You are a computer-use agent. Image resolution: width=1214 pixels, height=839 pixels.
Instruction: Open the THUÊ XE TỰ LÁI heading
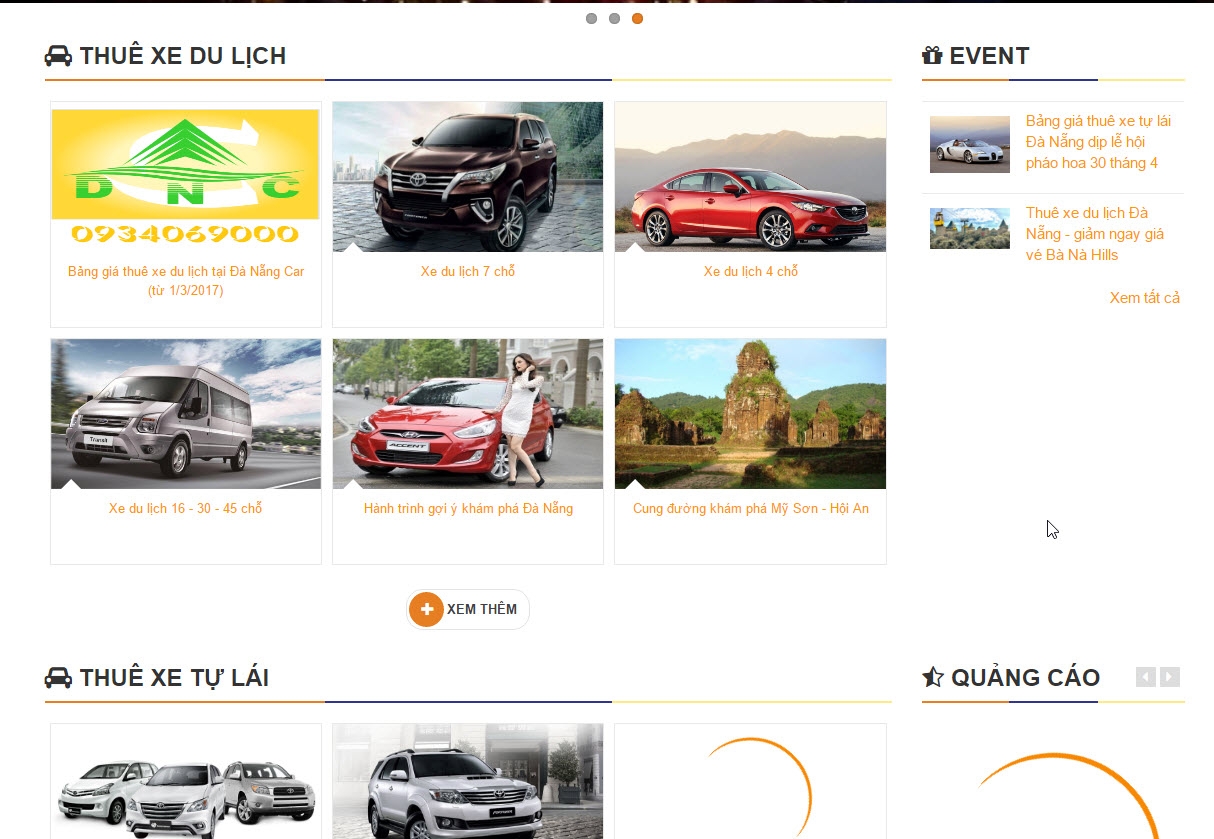tap(174, 678)
